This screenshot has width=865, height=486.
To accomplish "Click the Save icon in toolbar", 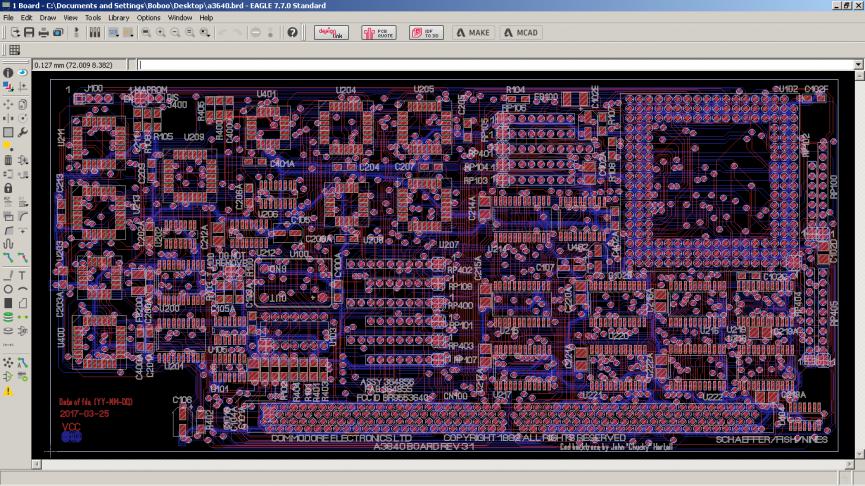I will [x=29, y=33].
